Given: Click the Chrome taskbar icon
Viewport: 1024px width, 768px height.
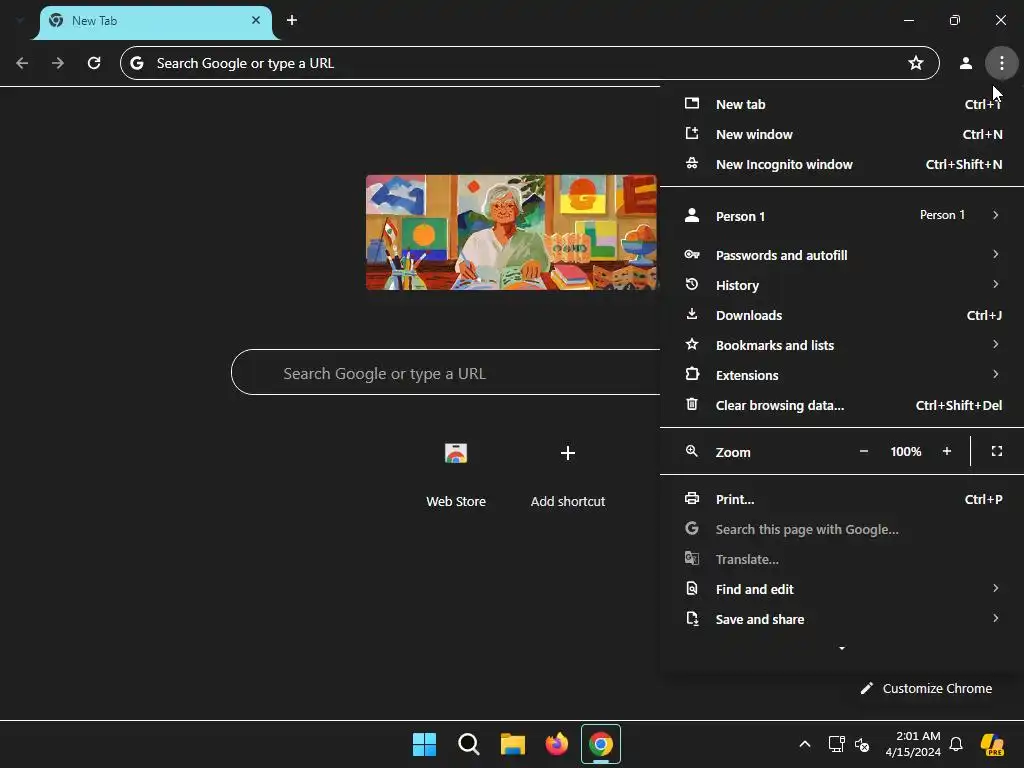Looking at the screenshot, I should coord(601,744).
